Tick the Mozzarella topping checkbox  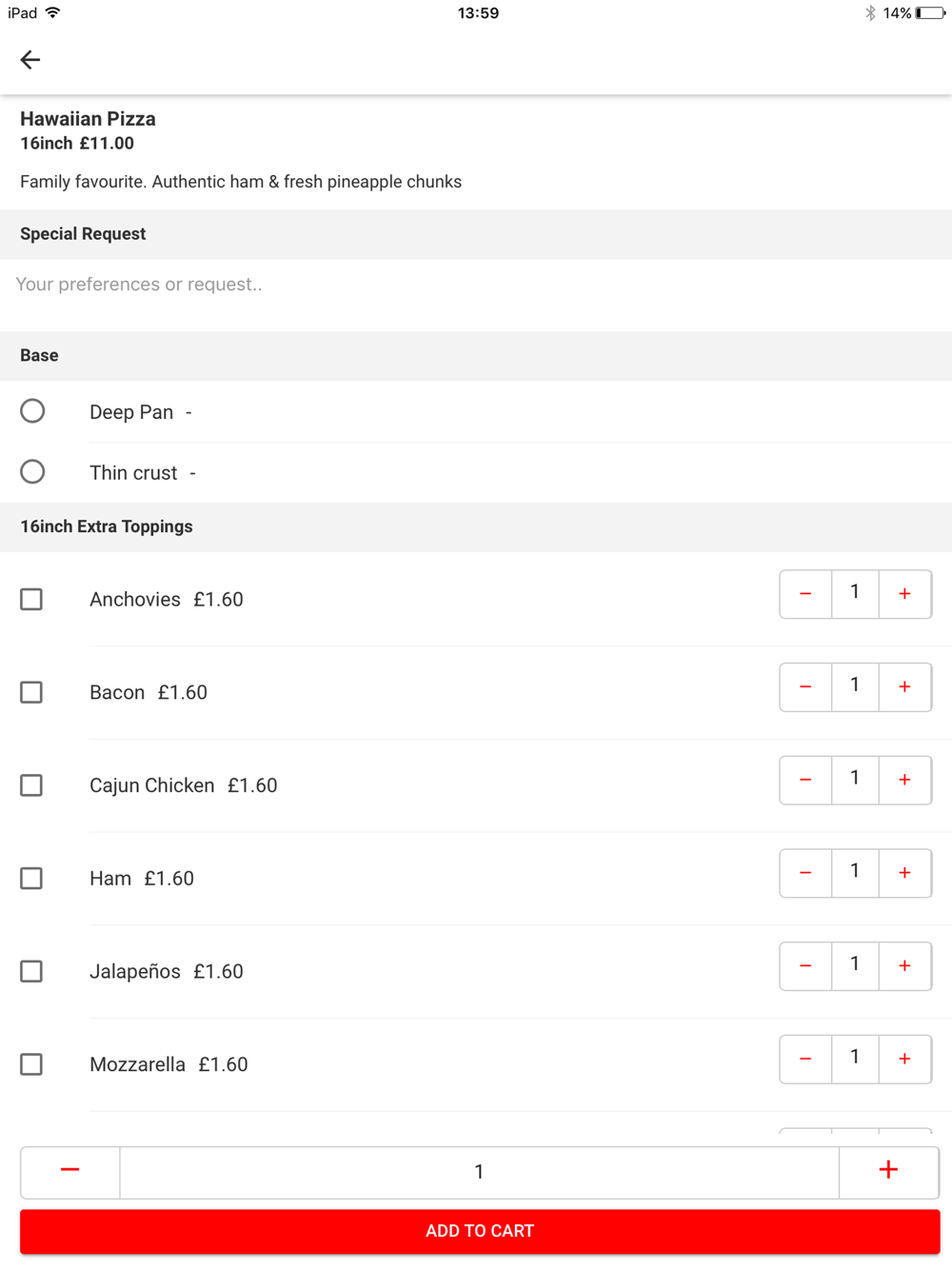[x=31, y=1064]
